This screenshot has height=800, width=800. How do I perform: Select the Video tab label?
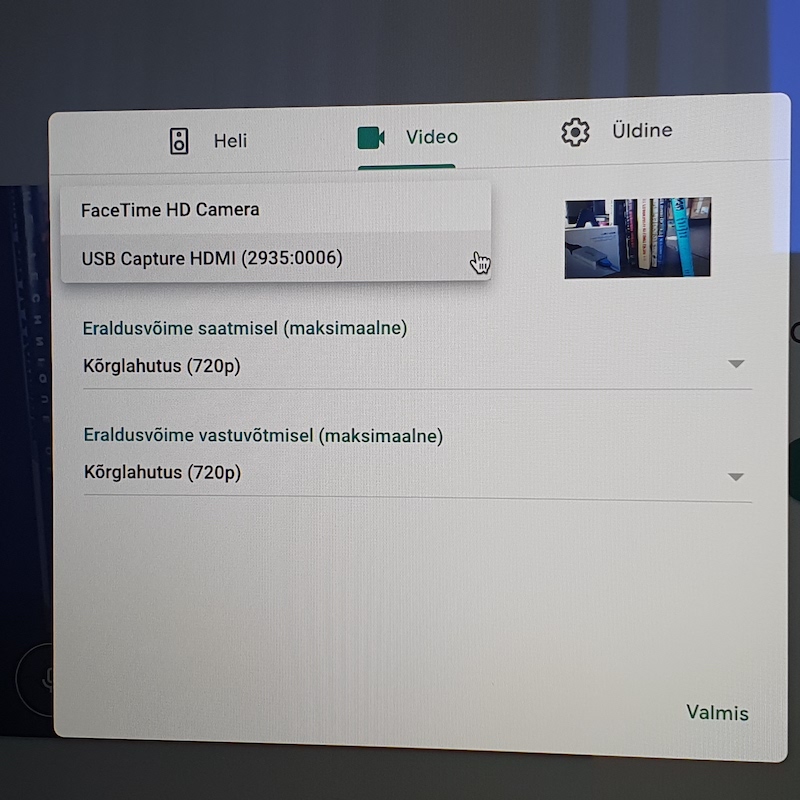(431, 136)
